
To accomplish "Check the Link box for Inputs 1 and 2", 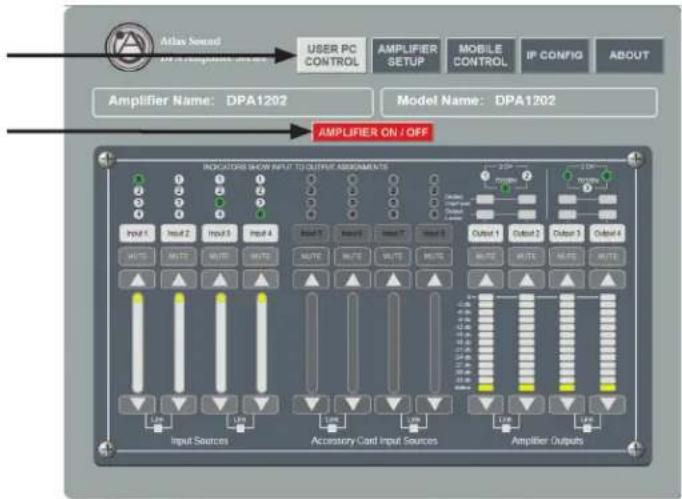I will coord(158,429).
